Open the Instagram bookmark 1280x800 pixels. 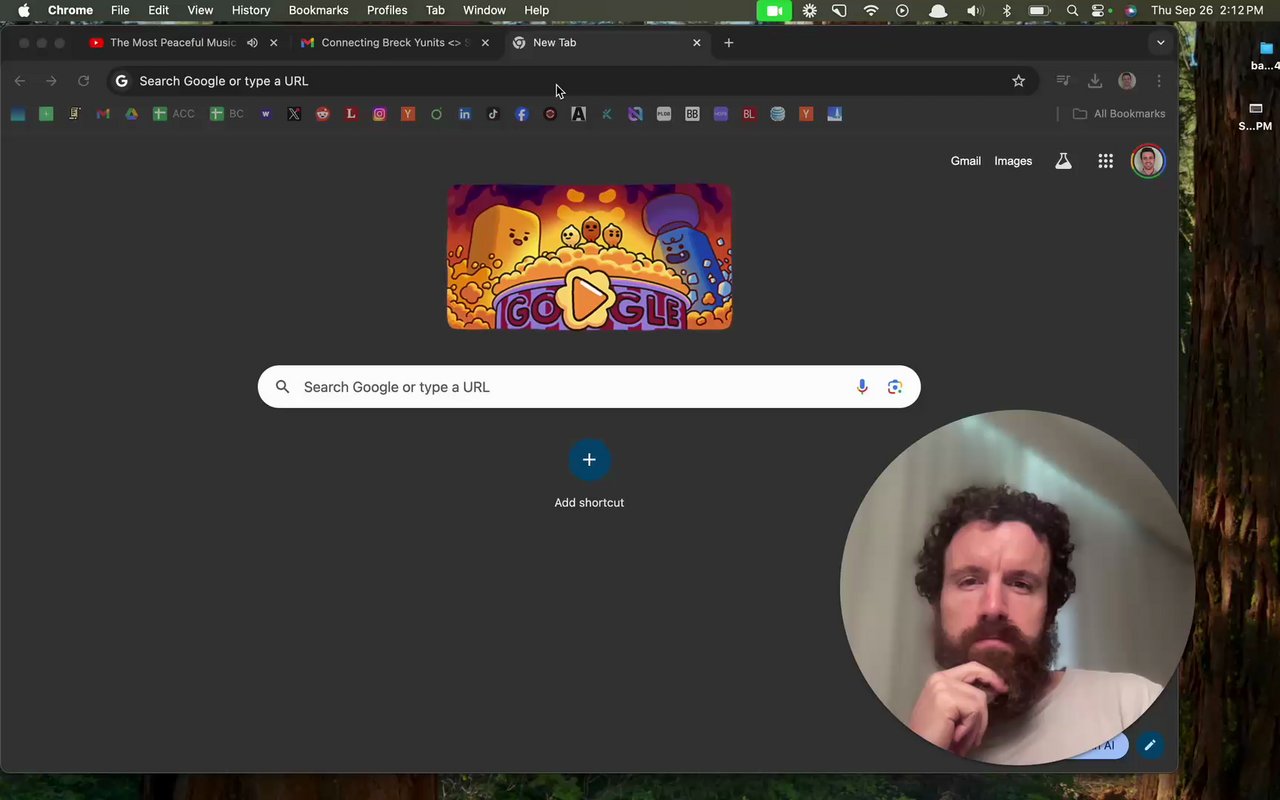tap(379, 114)
